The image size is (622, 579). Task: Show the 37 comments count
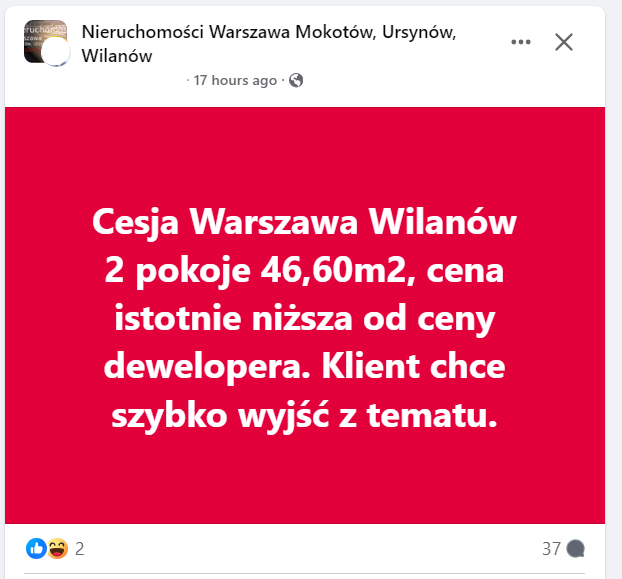point(551,549)
